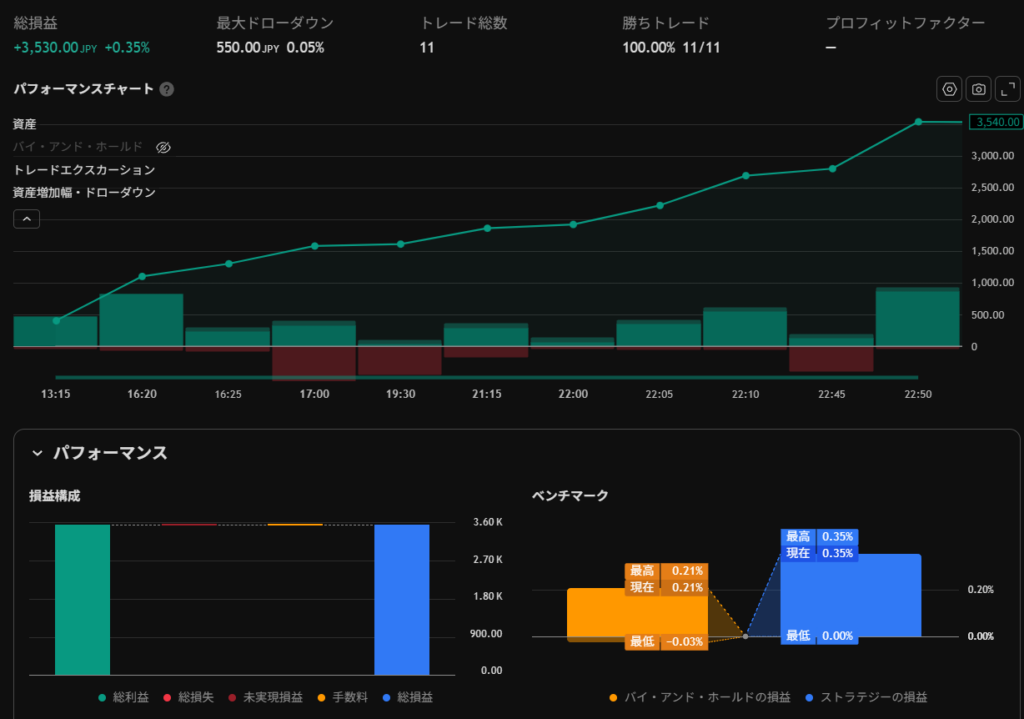Viewport: 1024px width, 719px height.
Task: Click the help icon beside パフォーマンスチャート
Action: tap(167, 89)
